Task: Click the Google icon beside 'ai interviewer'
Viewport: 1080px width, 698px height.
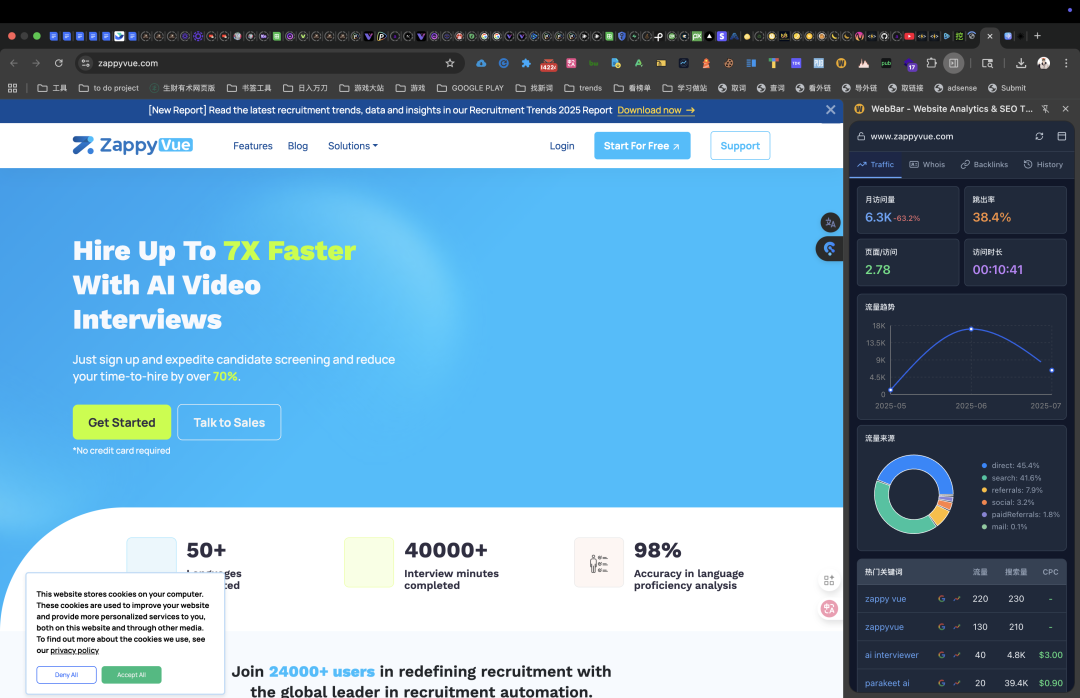Action: 942,655
